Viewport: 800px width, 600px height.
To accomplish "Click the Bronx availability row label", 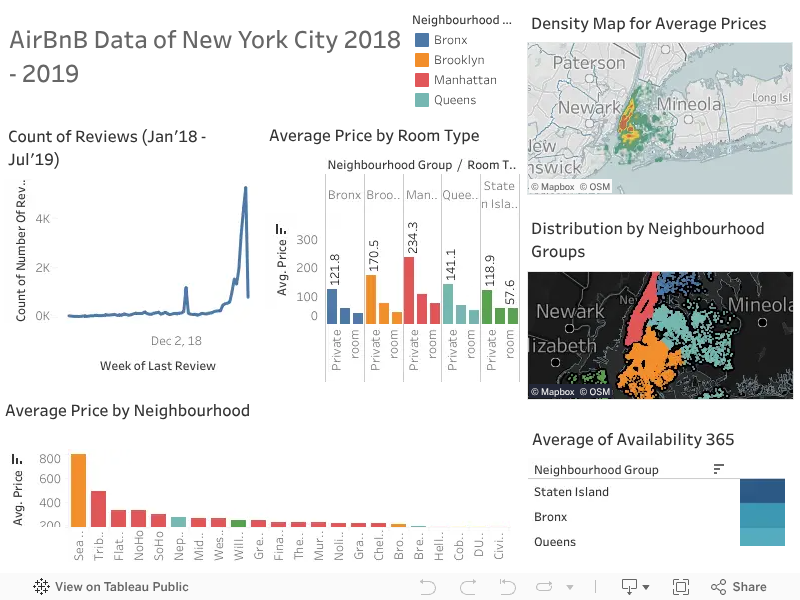I will click(x=551, y=517).
